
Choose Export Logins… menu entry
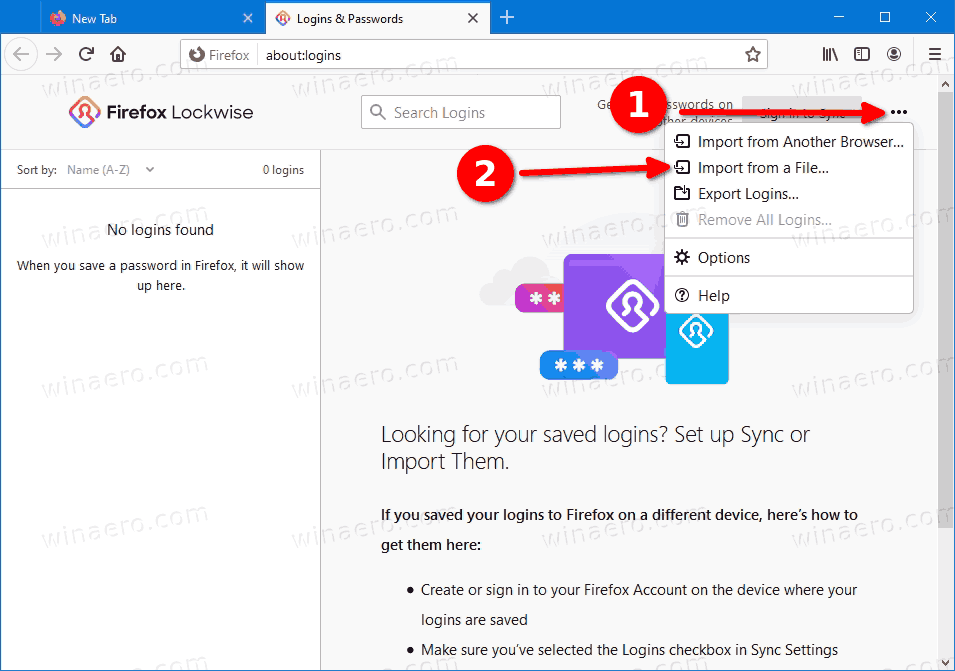pyautogui.click(x=789, y=194)
